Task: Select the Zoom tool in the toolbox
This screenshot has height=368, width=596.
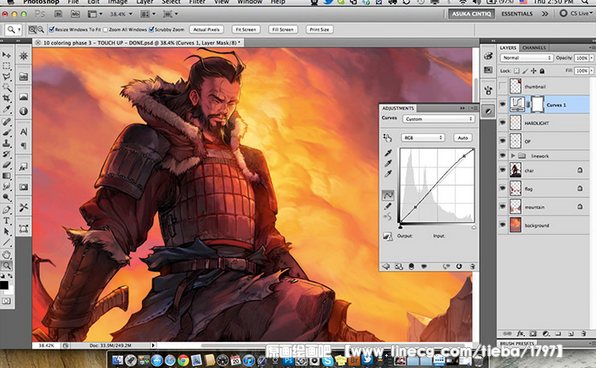Action: click(x=6, y=265)
